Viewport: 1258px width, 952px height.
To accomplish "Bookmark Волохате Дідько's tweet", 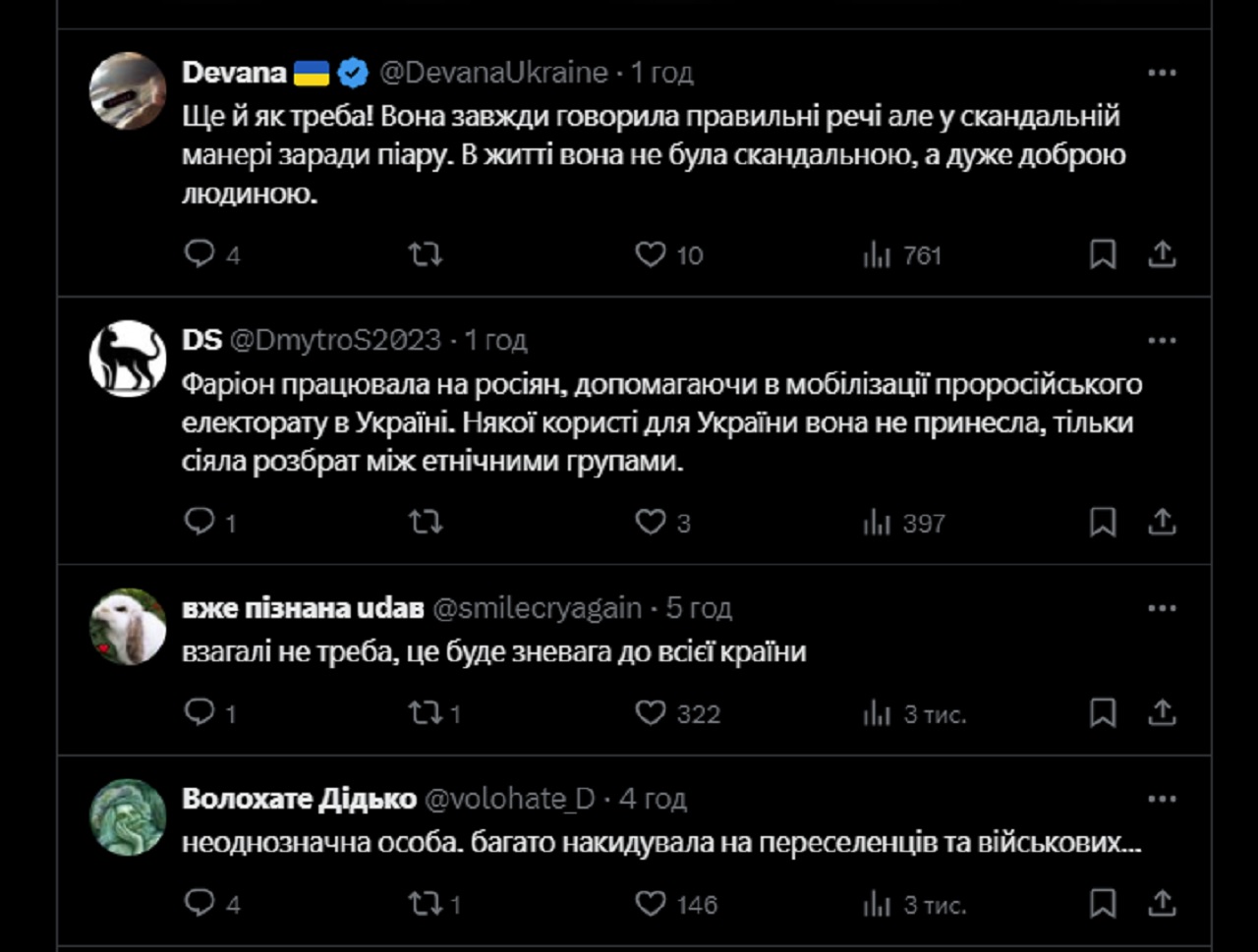I will 1103,902.
